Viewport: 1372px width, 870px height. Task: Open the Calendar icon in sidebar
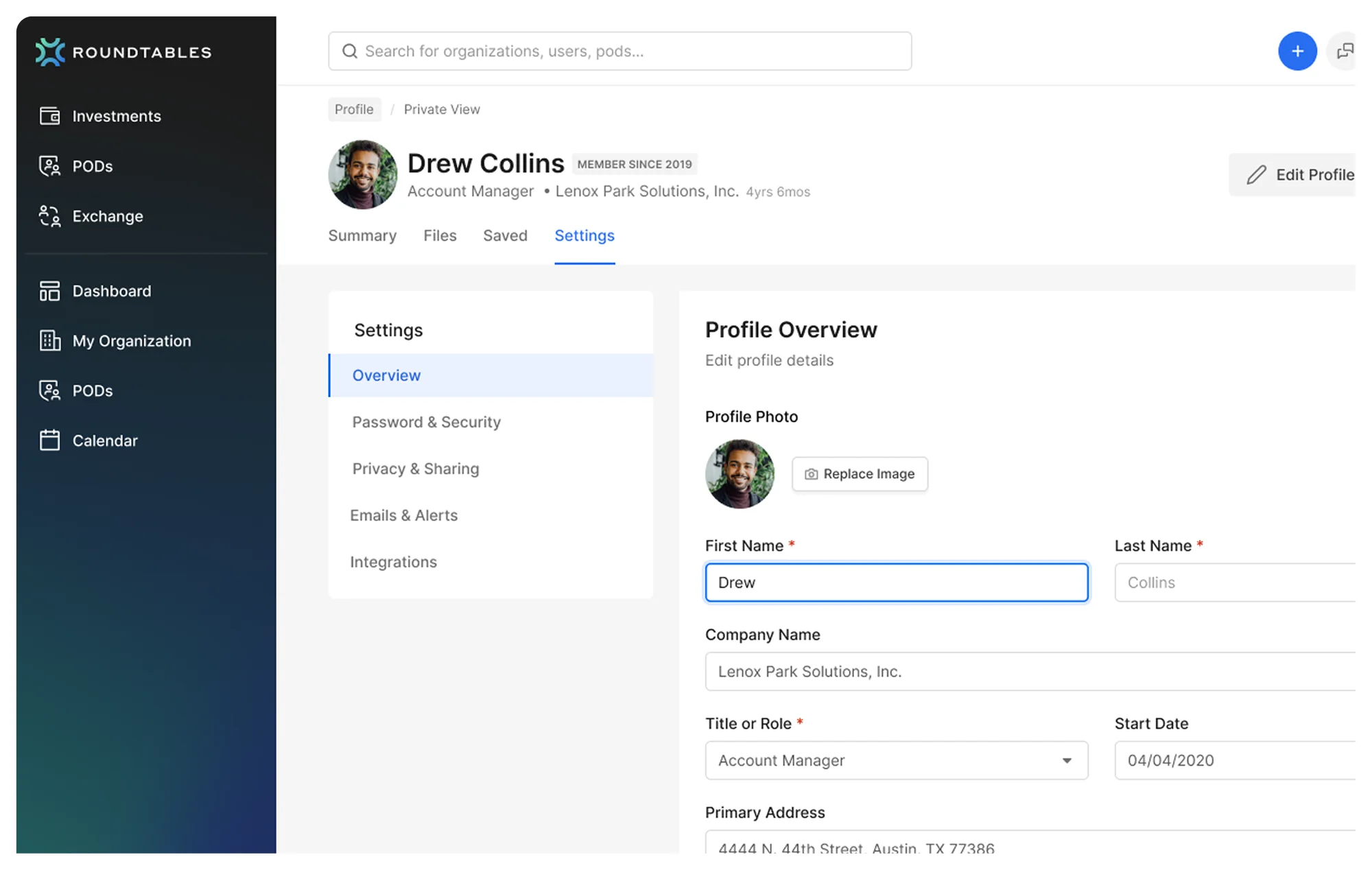click(49, 440)
